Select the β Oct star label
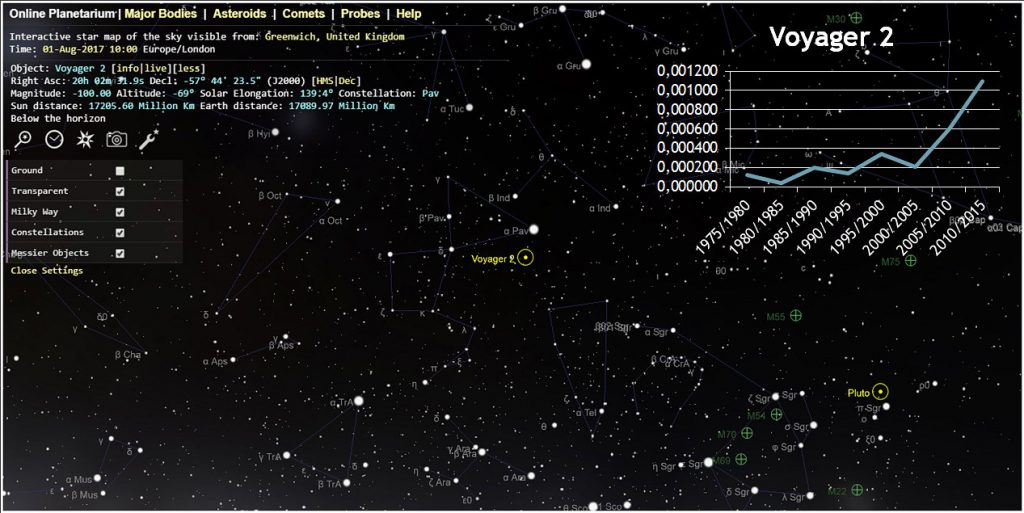1024x513 pixels. click(270, 196)
